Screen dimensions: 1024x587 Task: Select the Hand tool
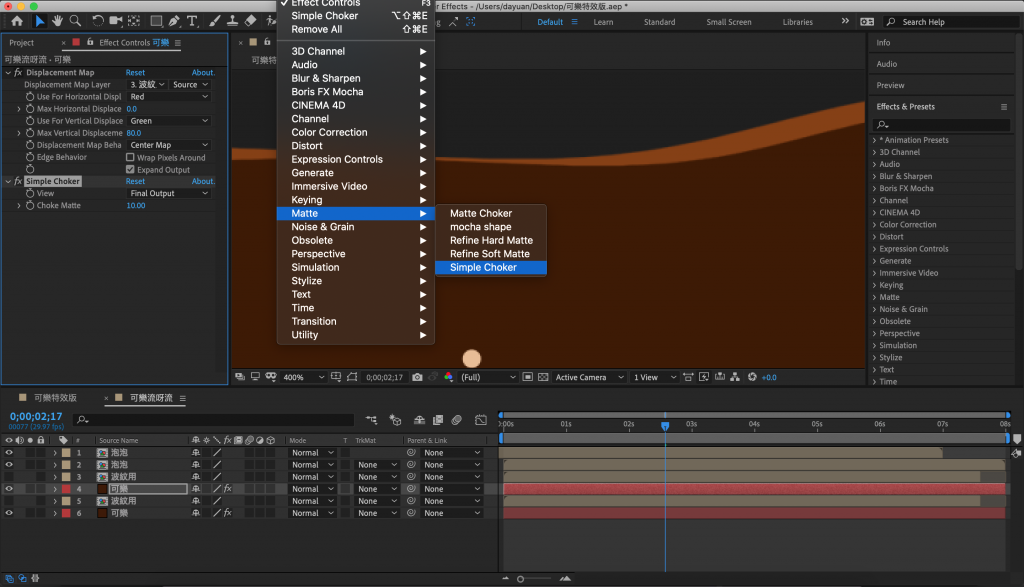tap(57, 21)
